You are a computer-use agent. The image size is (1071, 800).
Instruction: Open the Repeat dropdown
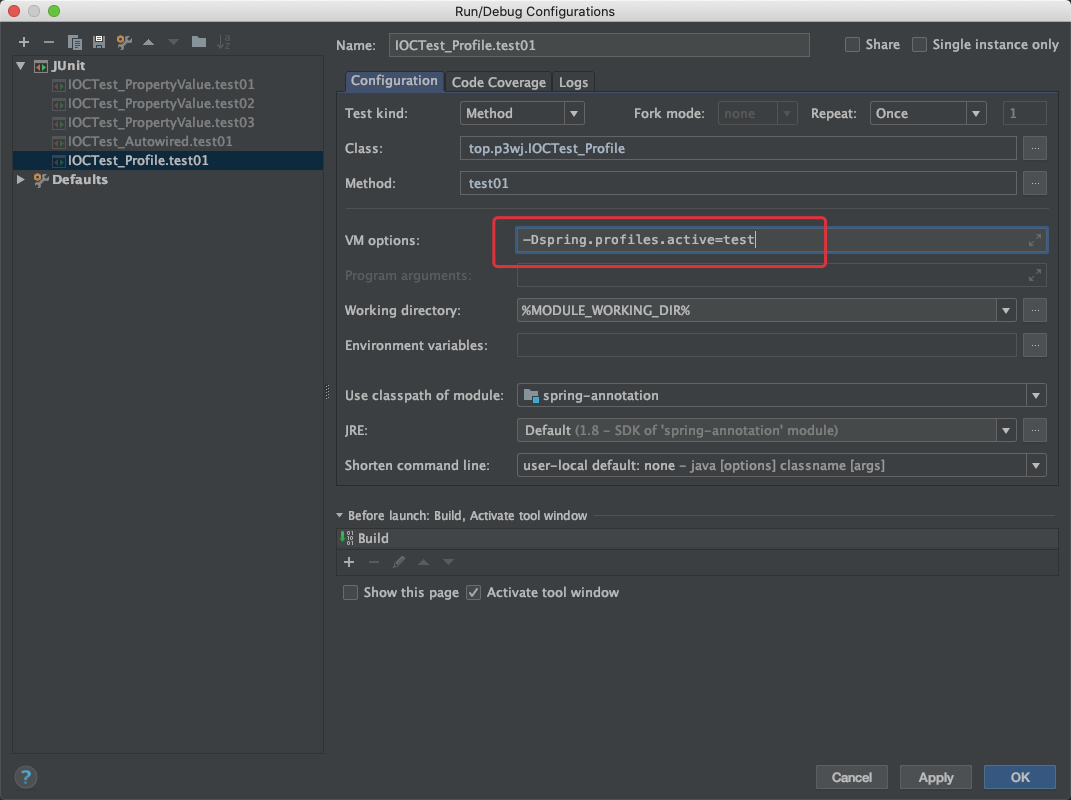(976, 113)
